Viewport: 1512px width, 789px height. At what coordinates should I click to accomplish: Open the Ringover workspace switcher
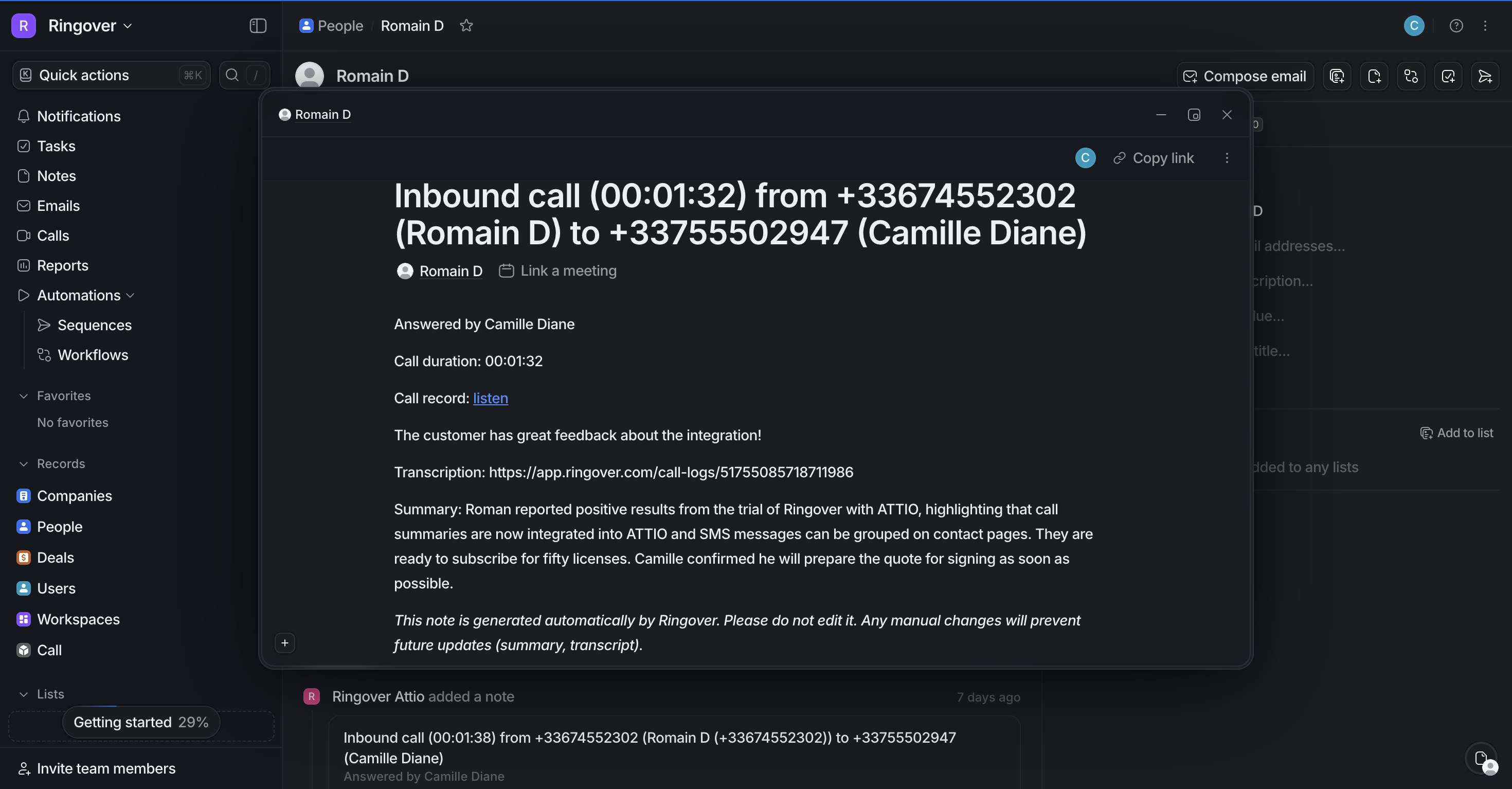[73, 26]
